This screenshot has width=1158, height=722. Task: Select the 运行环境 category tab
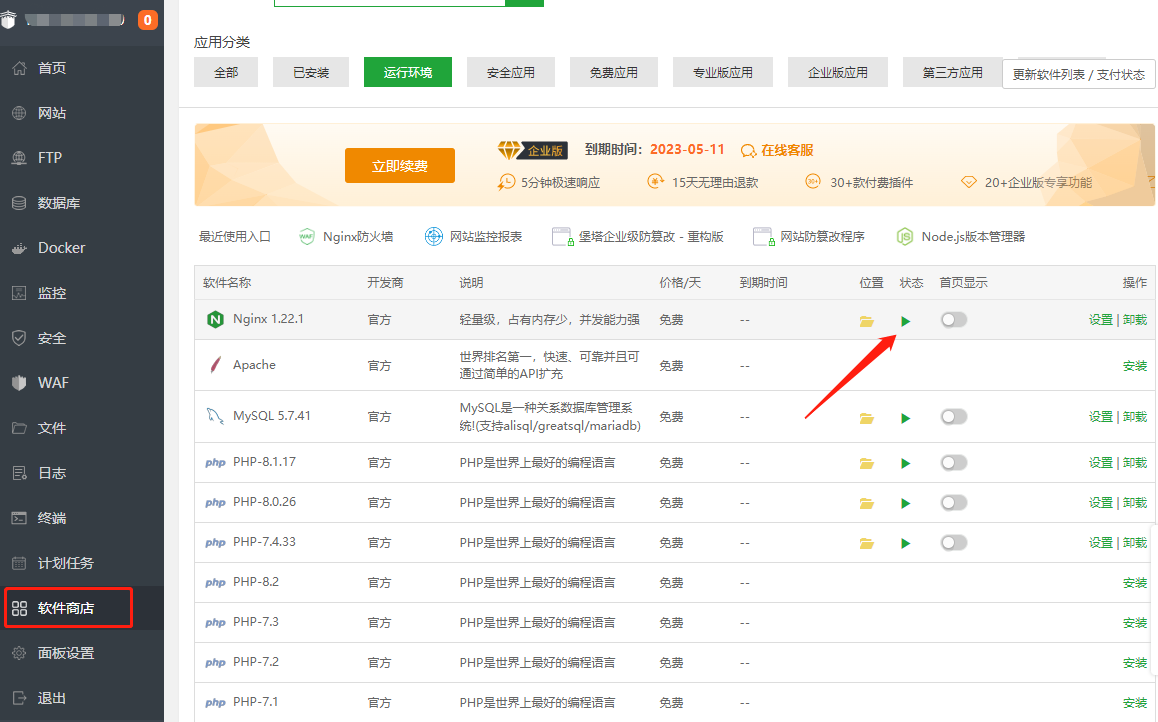click(x=408, y=72)
